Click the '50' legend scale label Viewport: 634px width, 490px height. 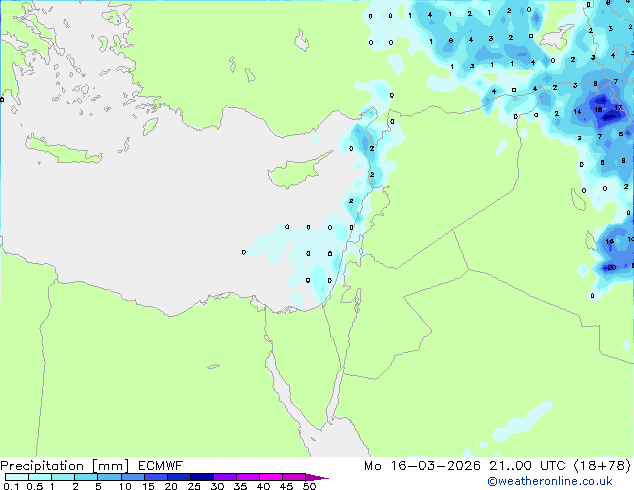[x=309, y=486]
